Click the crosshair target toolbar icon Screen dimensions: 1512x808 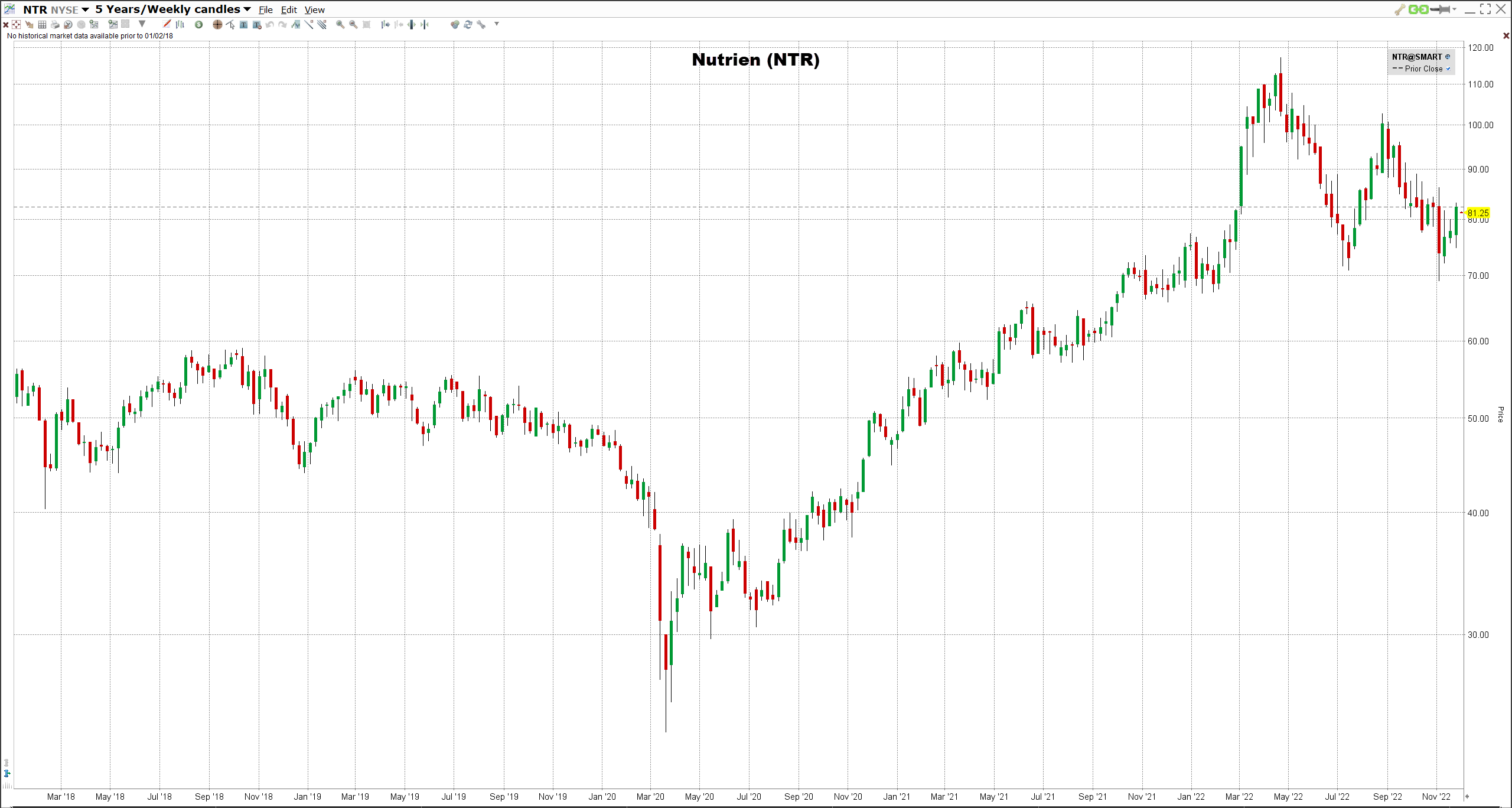tap(17, 25)
